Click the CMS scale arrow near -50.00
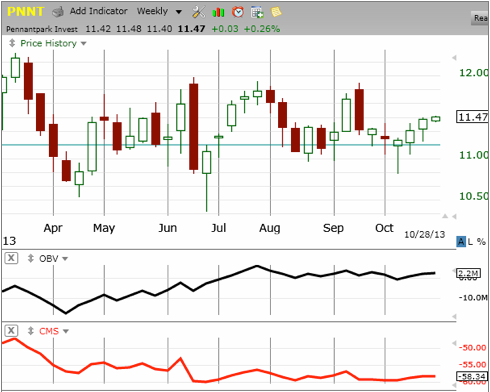The height and width of the screenshot is (392, 490). (x=454, y=343)
